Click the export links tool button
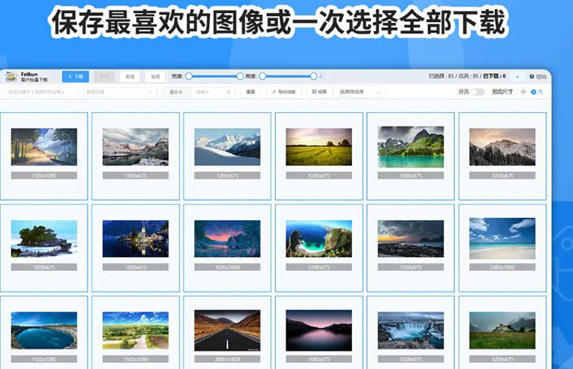The image size is (573, 369). (284, 92)
